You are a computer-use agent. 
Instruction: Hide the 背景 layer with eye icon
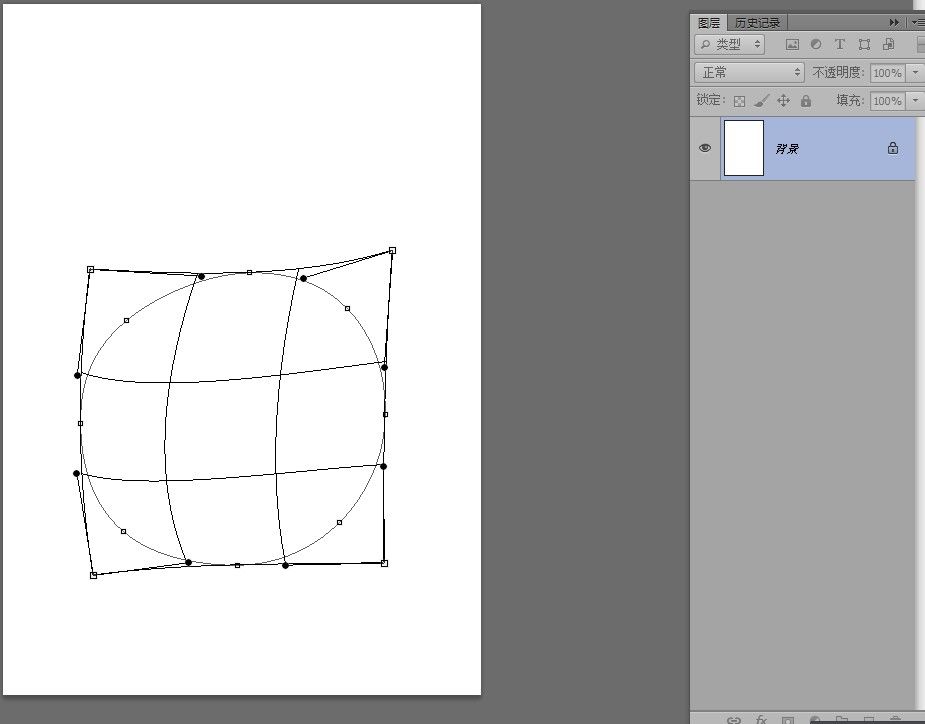point(705,148)
